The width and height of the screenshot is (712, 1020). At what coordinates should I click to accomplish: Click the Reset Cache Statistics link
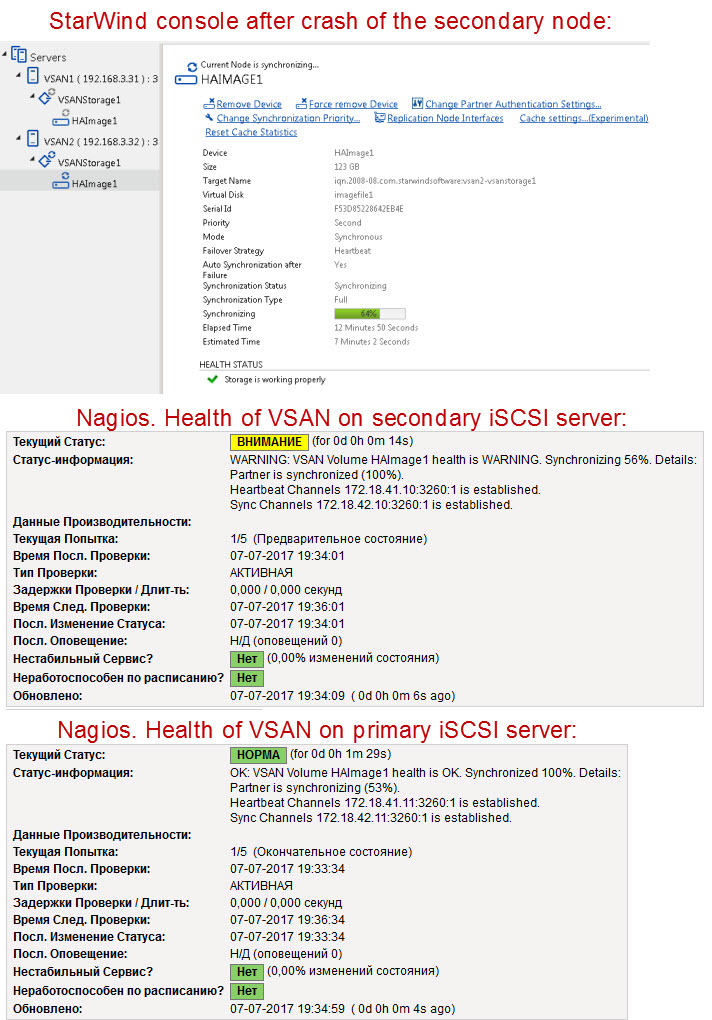251,132
